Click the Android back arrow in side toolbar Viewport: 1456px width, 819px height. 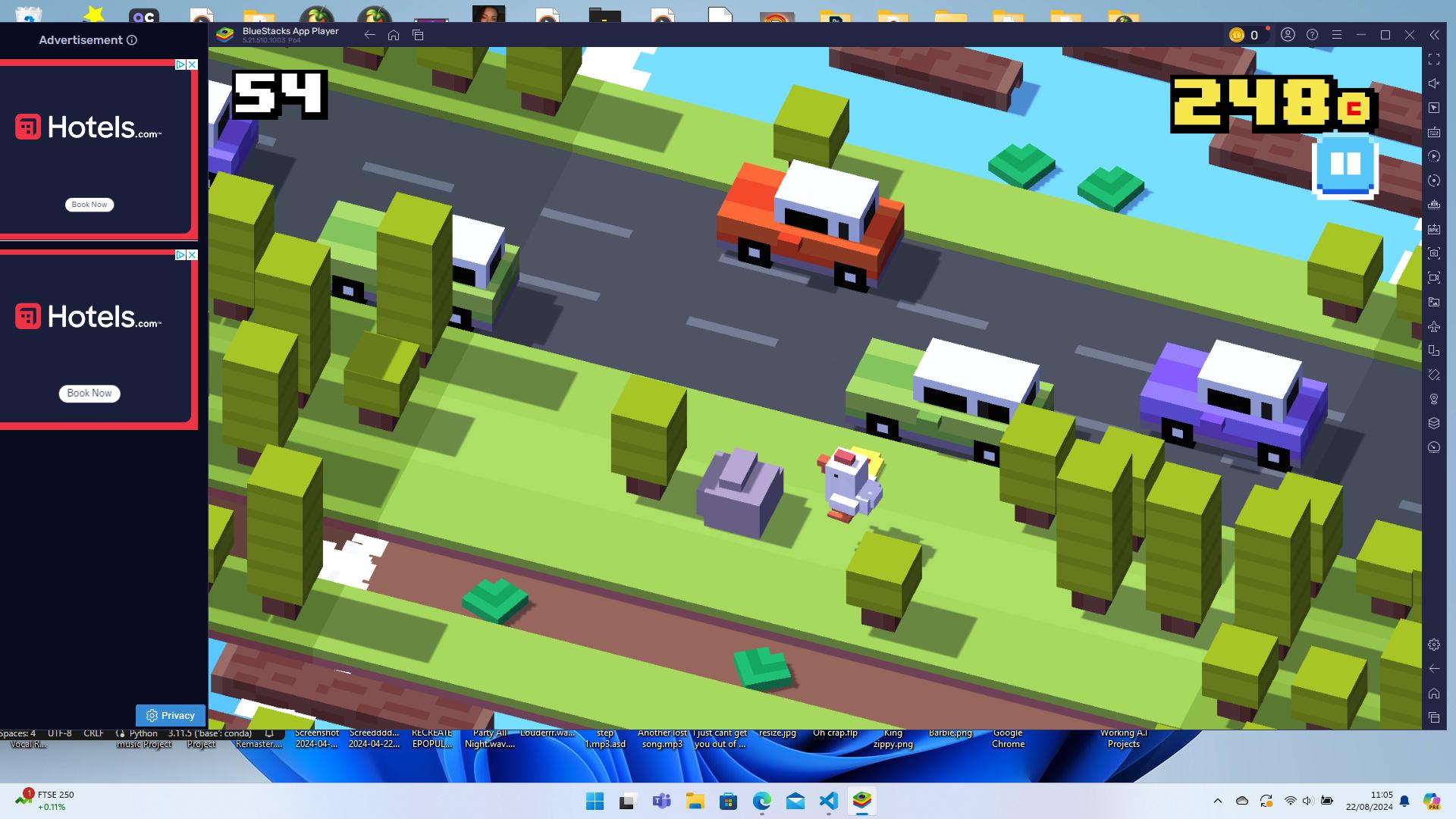point(1434,669)
